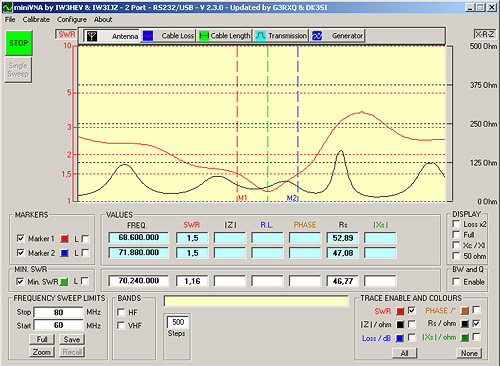Screen dimensions: 500x366
Task: Click the blue Loss / dB colour swatch
Action: (400, 338)
